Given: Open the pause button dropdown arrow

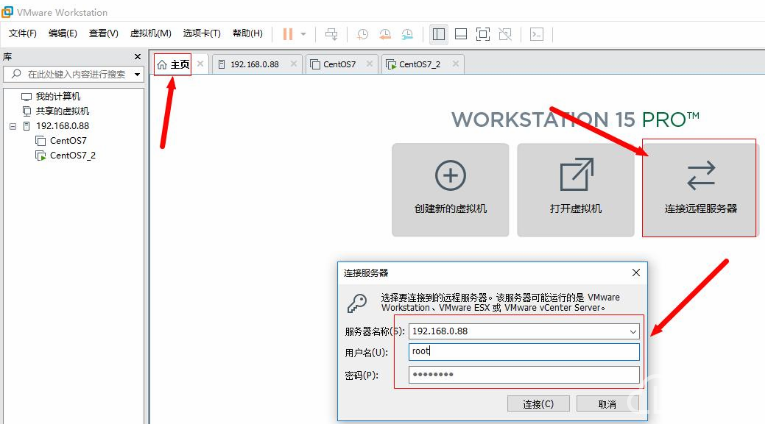Looking at the screenshot, I should point(303,34).
